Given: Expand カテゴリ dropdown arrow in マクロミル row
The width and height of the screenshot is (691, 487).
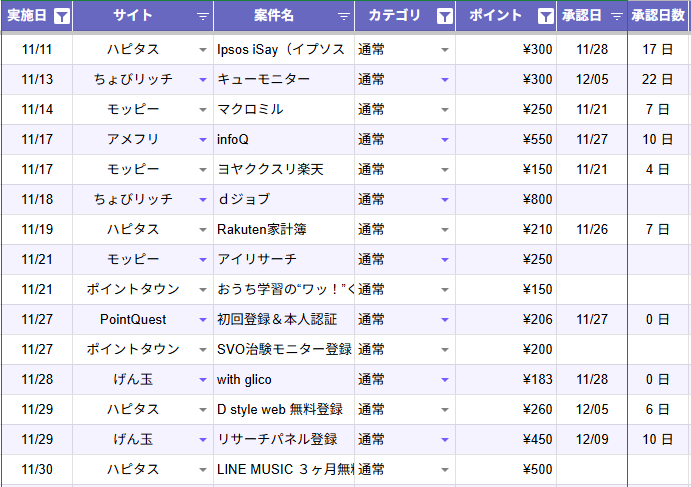Looking at the screenshot, I should [445, 110].
